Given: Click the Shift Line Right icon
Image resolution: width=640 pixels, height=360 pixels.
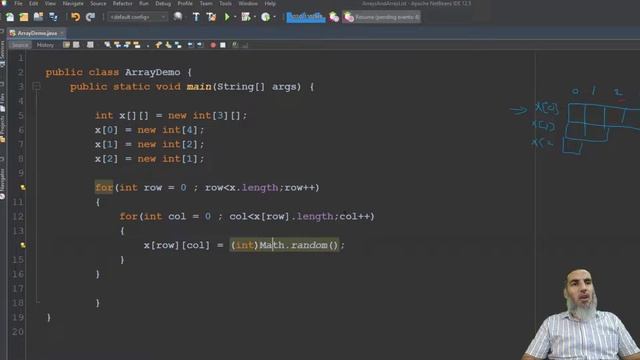Looking at the screenshot, I should click(200, 45).
